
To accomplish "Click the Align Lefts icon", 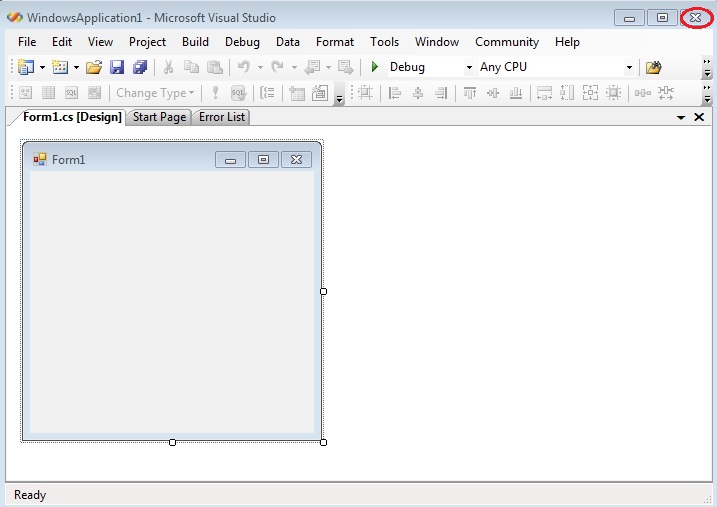I will click(x=395, y=93).
